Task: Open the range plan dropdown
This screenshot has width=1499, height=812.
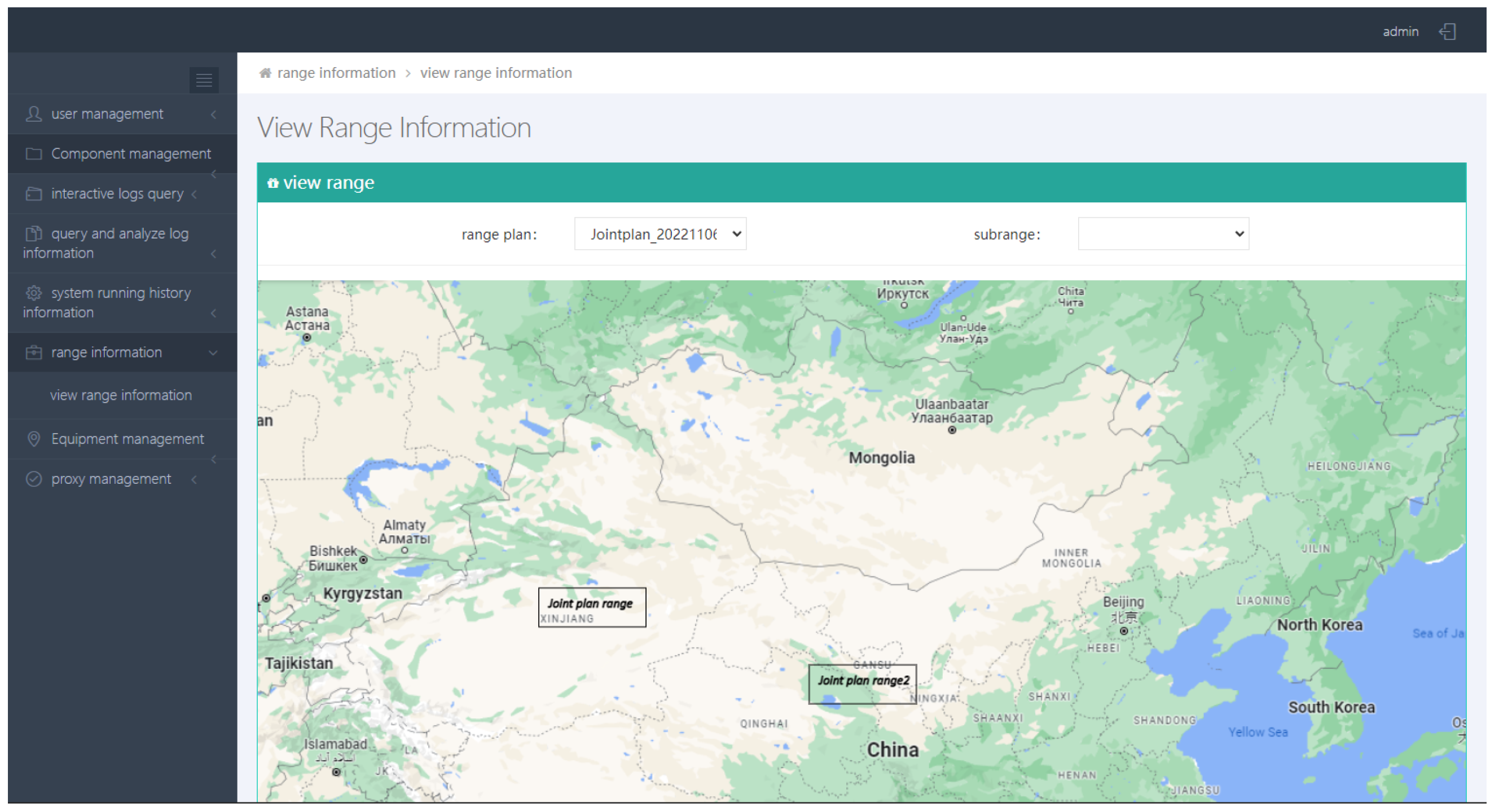Action: [x=660, y=235]
